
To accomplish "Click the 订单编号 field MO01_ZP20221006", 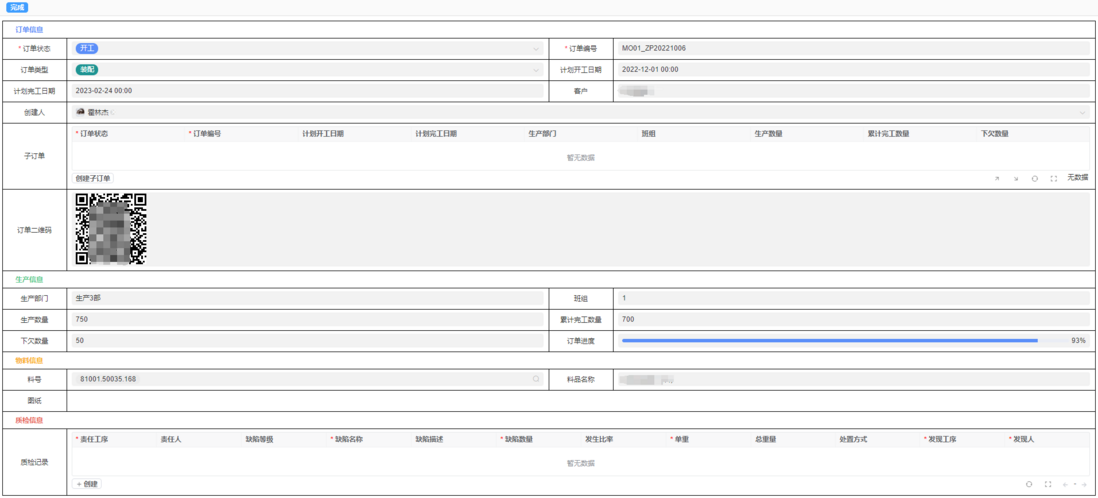I will 854,48.
